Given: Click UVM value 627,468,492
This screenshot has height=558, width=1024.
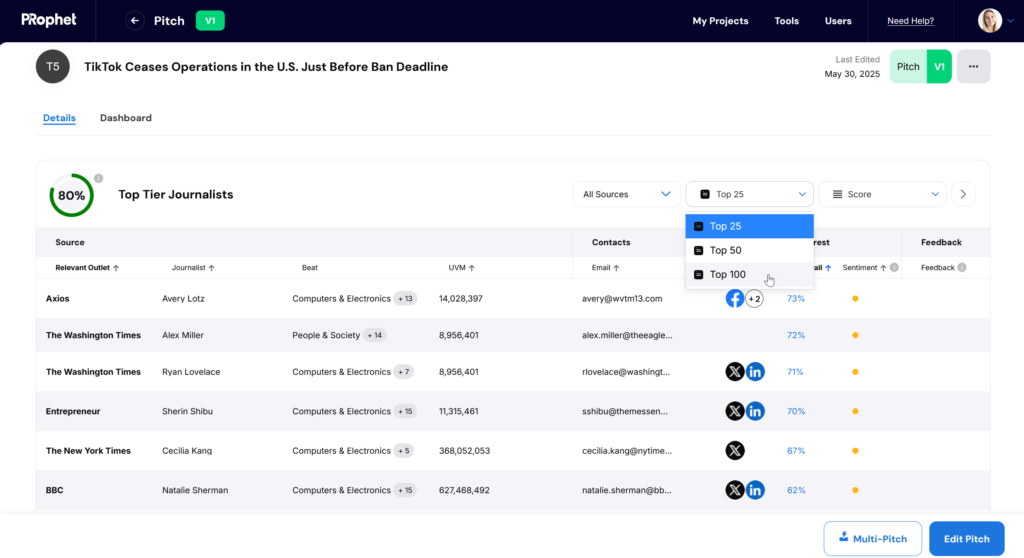Looking at the screenshot, I should click(x=464, y=490).
